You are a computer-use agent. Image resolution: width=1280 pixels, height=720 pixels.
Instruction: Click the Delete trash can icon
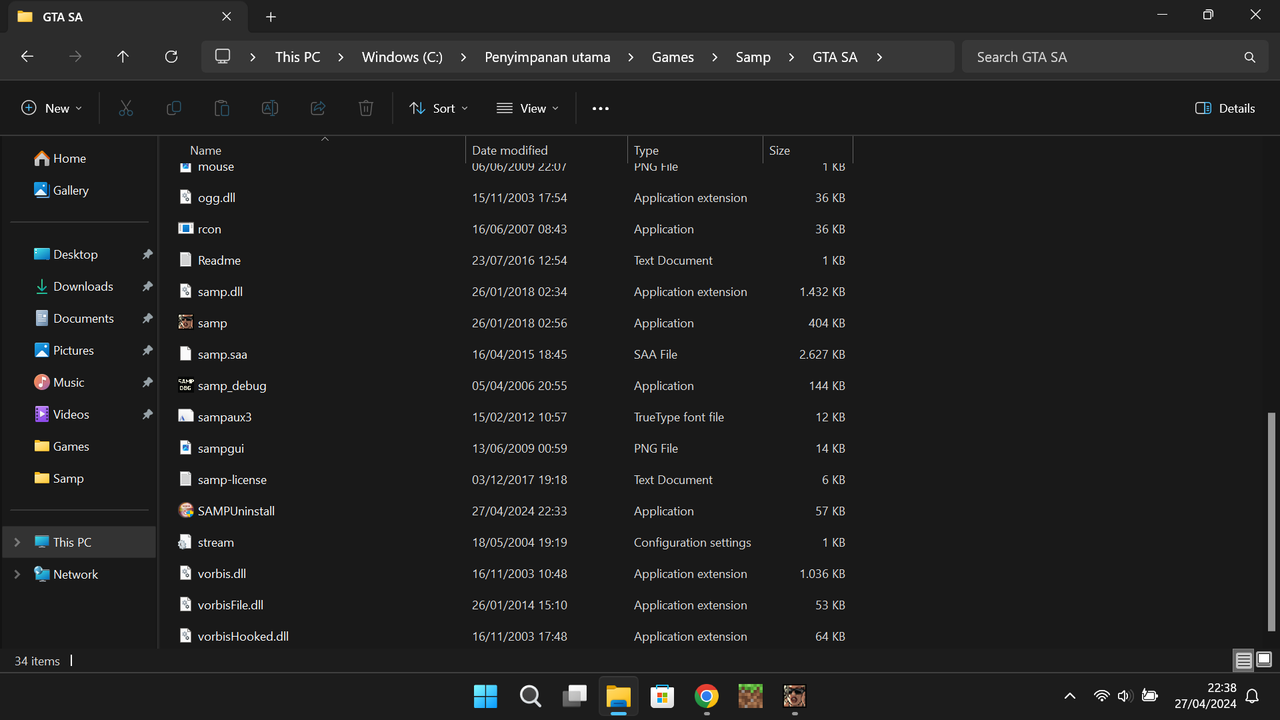coord(366,108)
